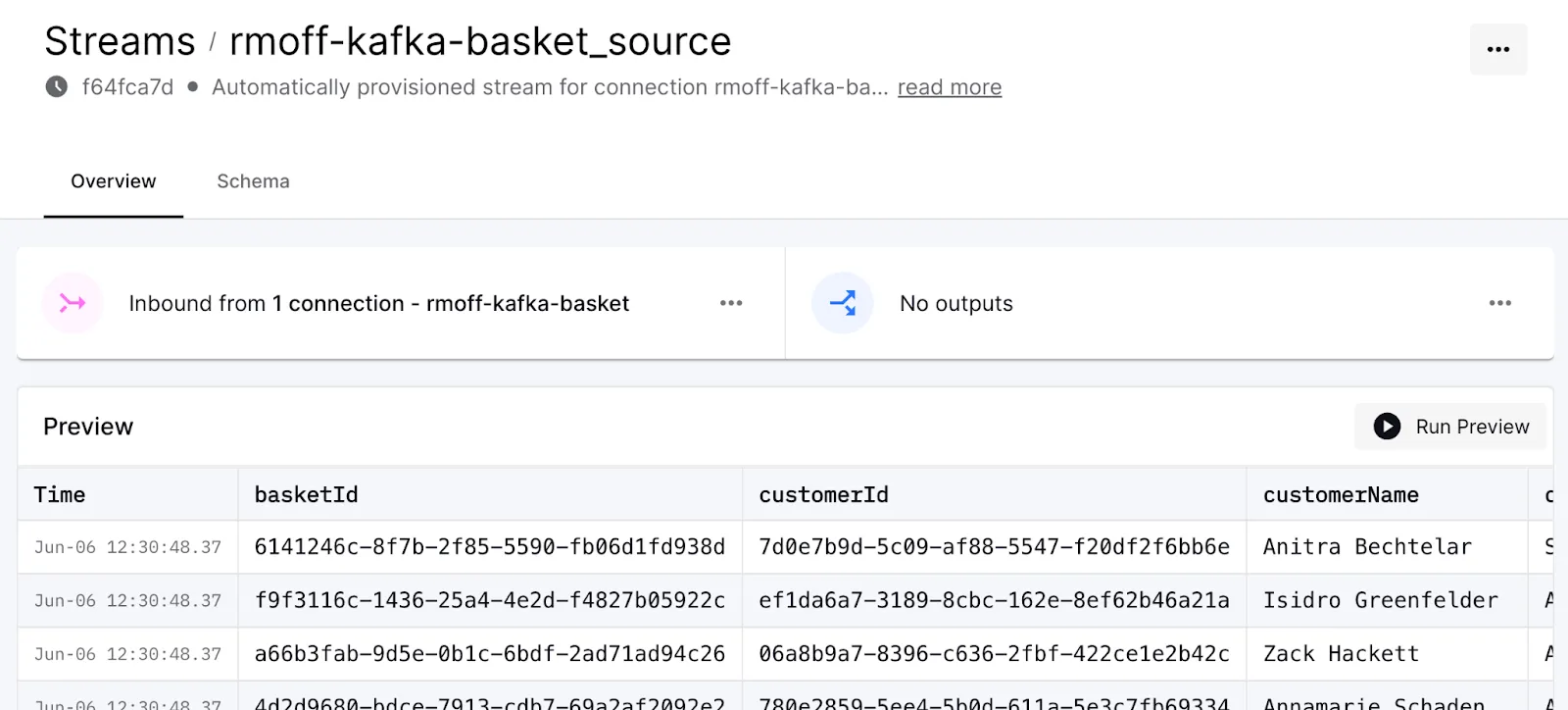Image resolution: width=1568 pixels, height=710 pixels.
Task: Open the stream options ellipsis menu
Action: click(x=1497, y=49)
